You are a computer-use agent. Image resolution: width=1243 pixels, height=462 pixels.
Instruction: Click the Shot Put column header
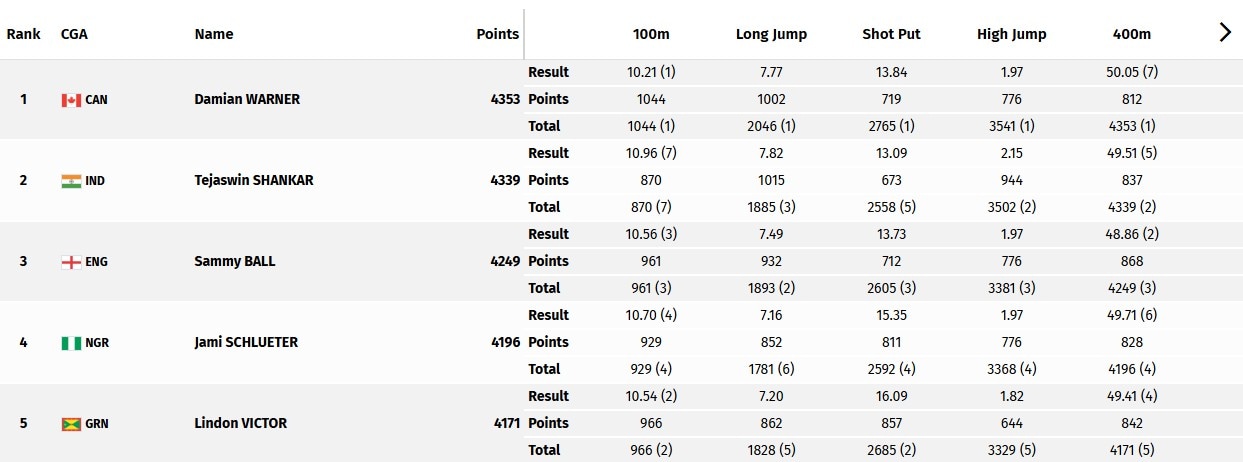coord(891,34)
